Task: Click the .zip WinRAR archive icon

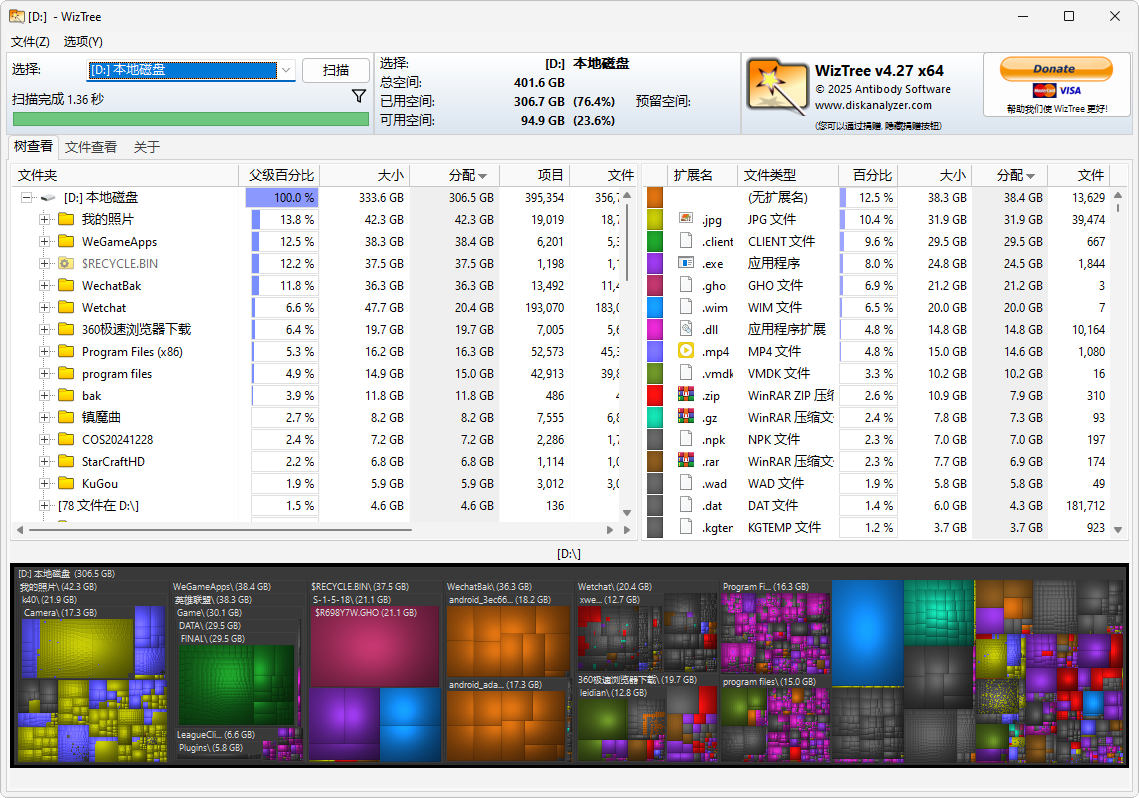Action: (x=686, y=395)
